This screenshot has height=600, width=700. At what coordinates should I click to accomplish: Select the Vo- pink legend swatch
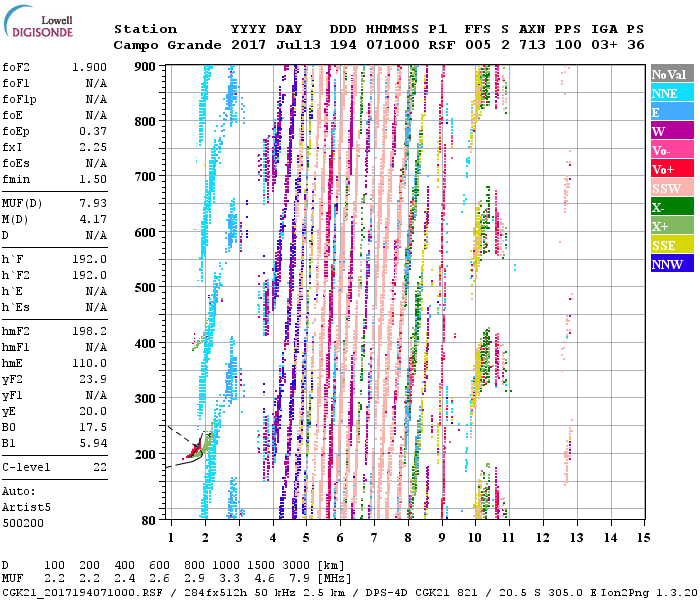coord(670,150)
